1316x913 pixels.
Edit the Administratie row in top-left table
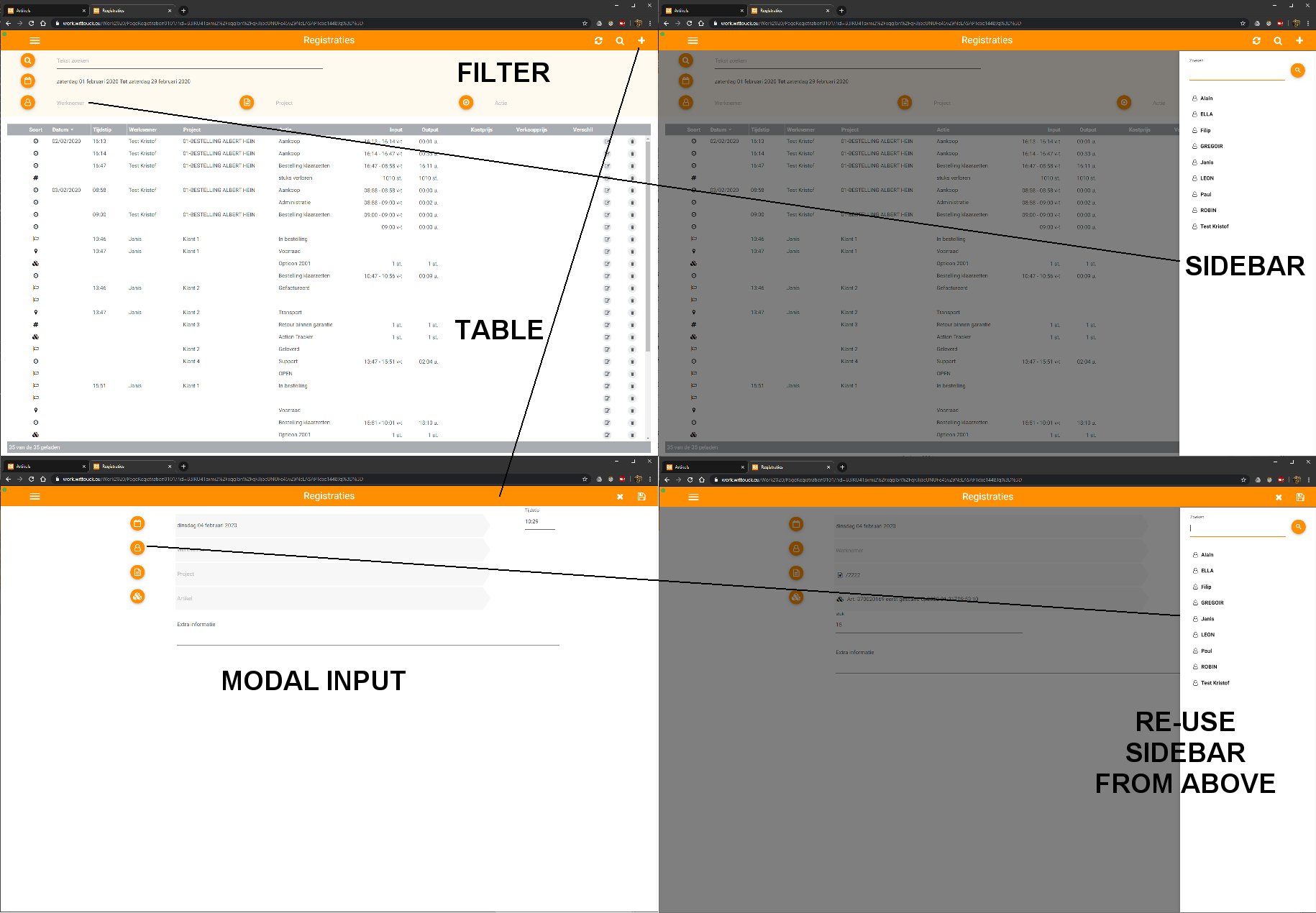coord(607,203)
